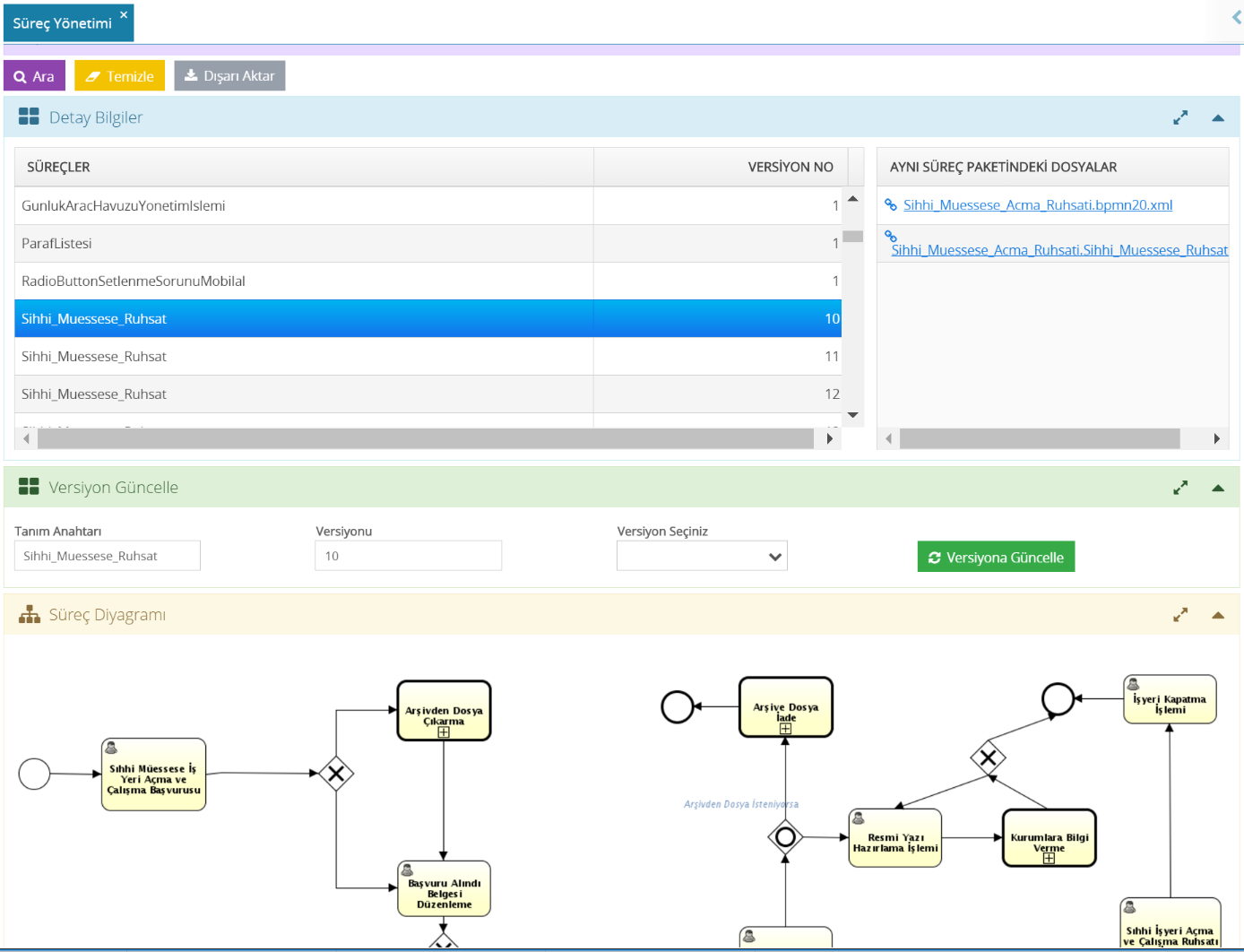Screen dimensions: 1244x952
Task: Click the SÜREÇLER column header
Action: pyautogui.click(x=304, y=167)
